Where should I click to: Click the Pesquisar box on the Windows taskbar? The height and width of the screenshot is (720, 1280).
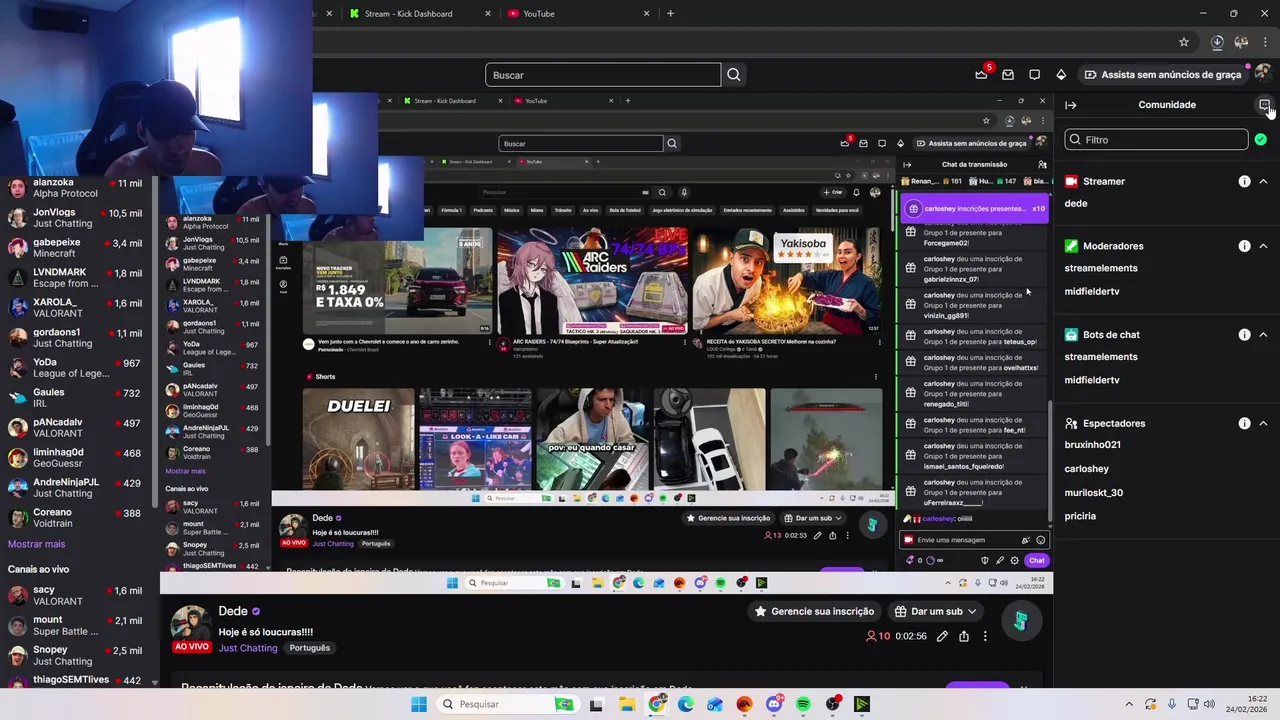point(507,705)
